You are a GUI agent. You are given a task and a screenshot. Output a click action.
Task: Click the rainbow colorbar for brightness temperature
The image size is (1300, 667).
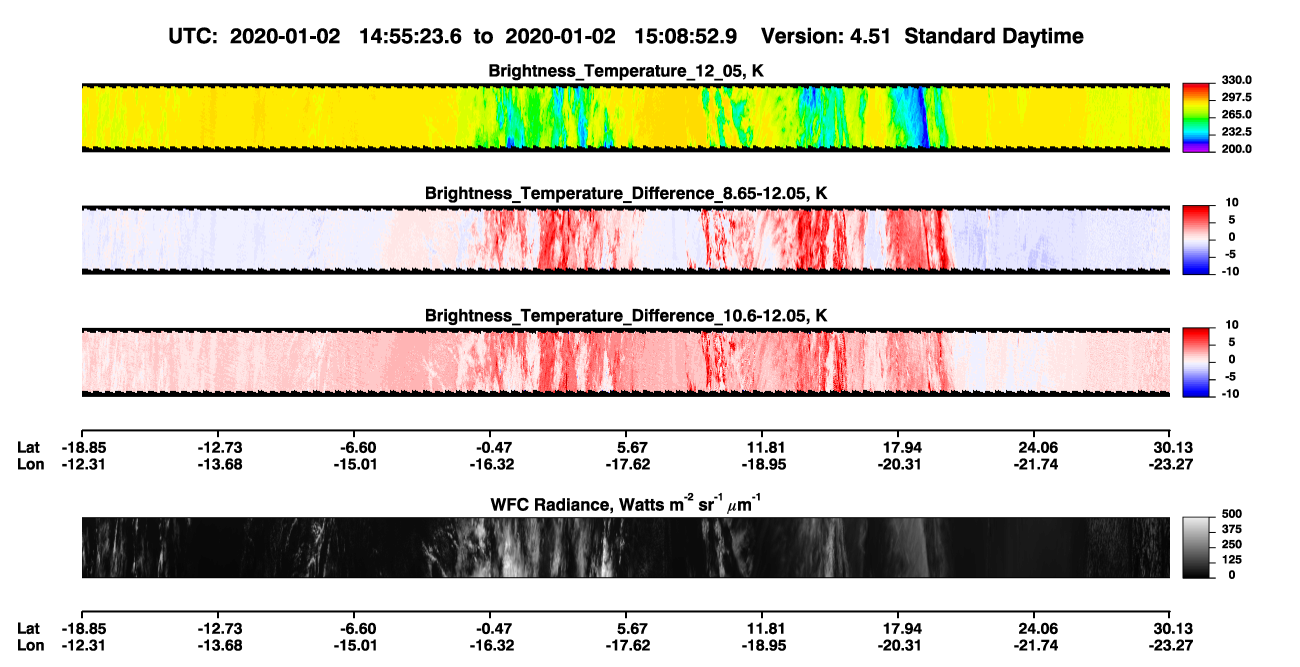1195,118
